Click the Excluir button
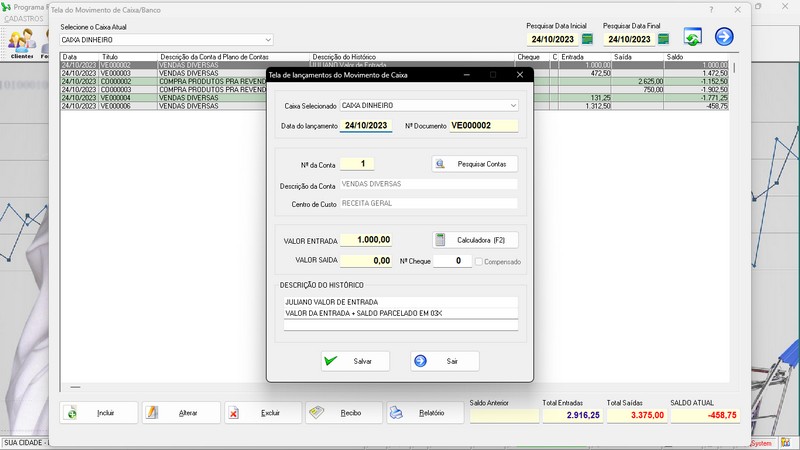The image size is (800, 450). pyautogui.click(x=263, y=413)
